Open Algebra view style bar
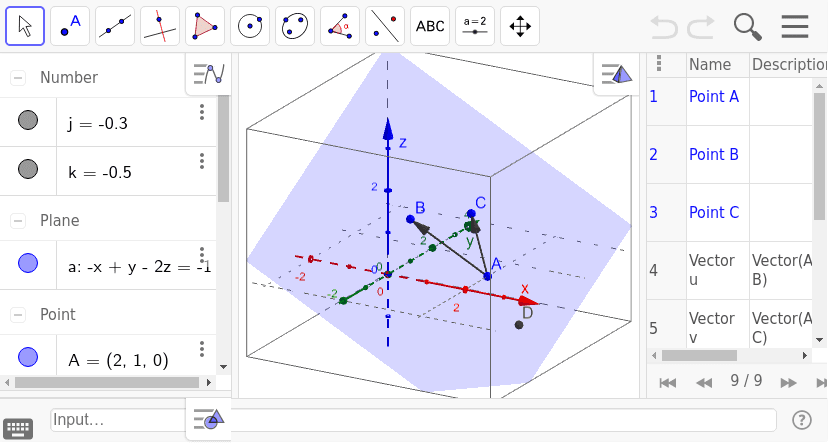Viewport: 829px width, 443px height. pos(208,74)
